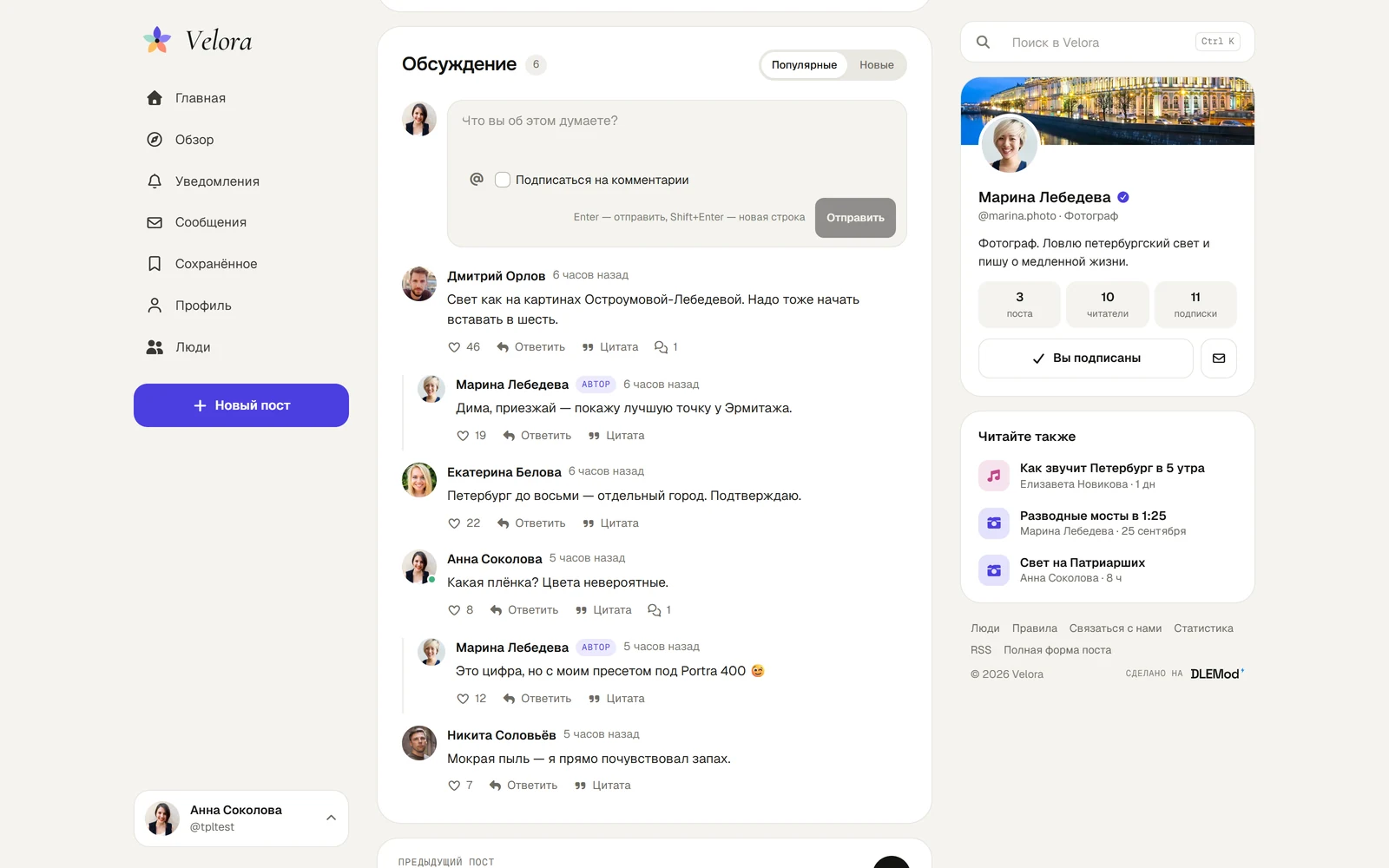Quote Екатерина Белова's comment
Viewport: 1389px width, 868px height.
point(610,523)
